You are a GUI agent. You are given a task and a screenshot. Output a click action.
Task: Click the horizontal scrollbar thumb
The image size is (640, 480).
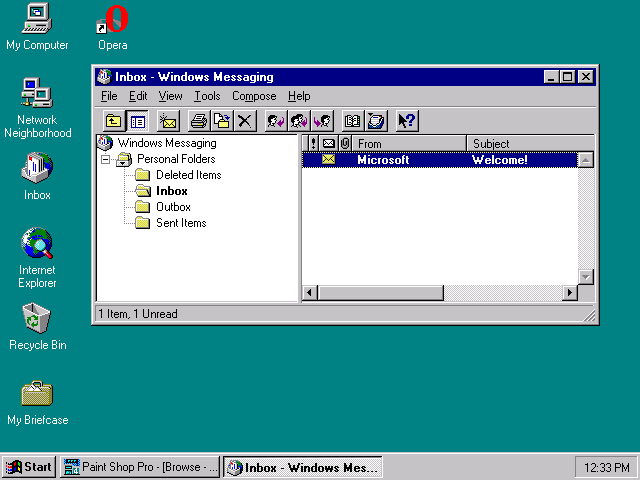tap(380, 293)
